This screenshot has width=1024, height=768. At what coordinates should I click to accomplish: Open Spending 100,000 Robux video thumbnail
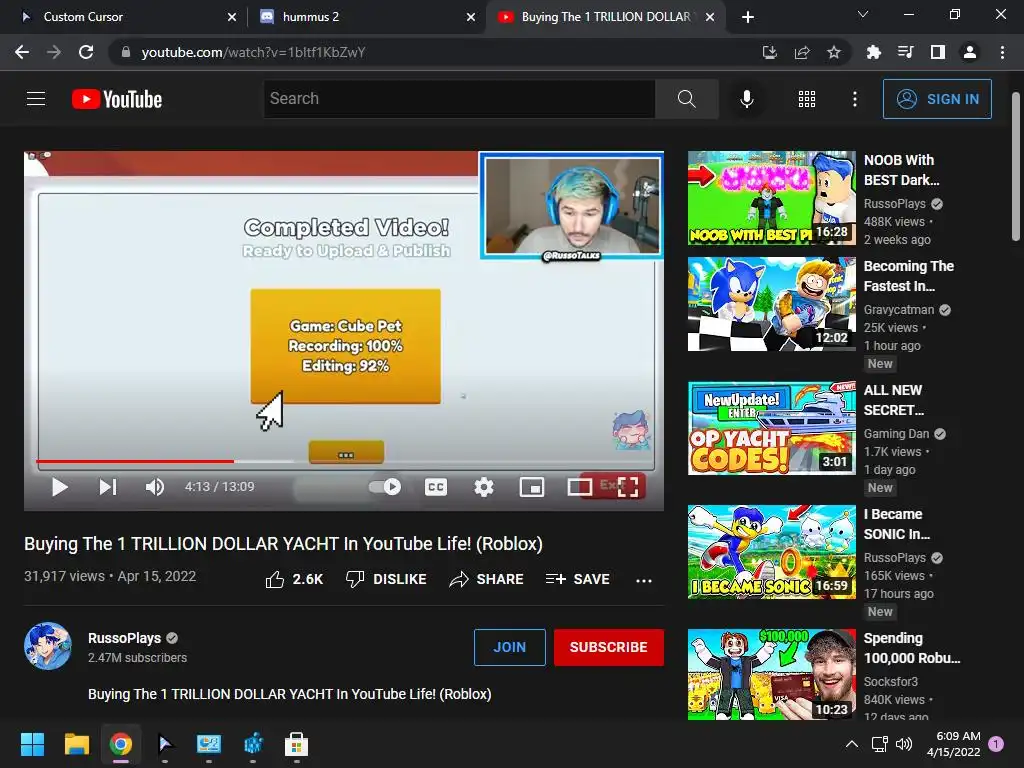pos(771,675)
